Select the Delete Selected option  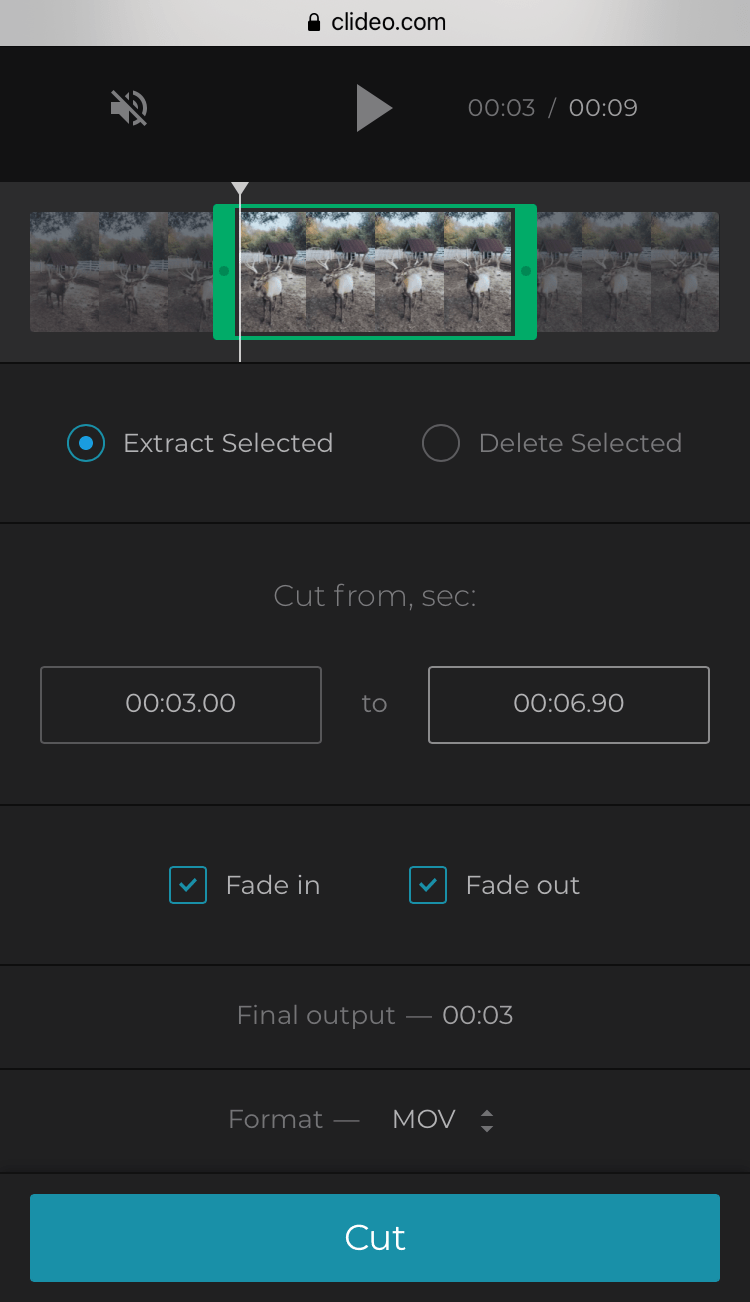pyautogui.click(x=441, y=443)
